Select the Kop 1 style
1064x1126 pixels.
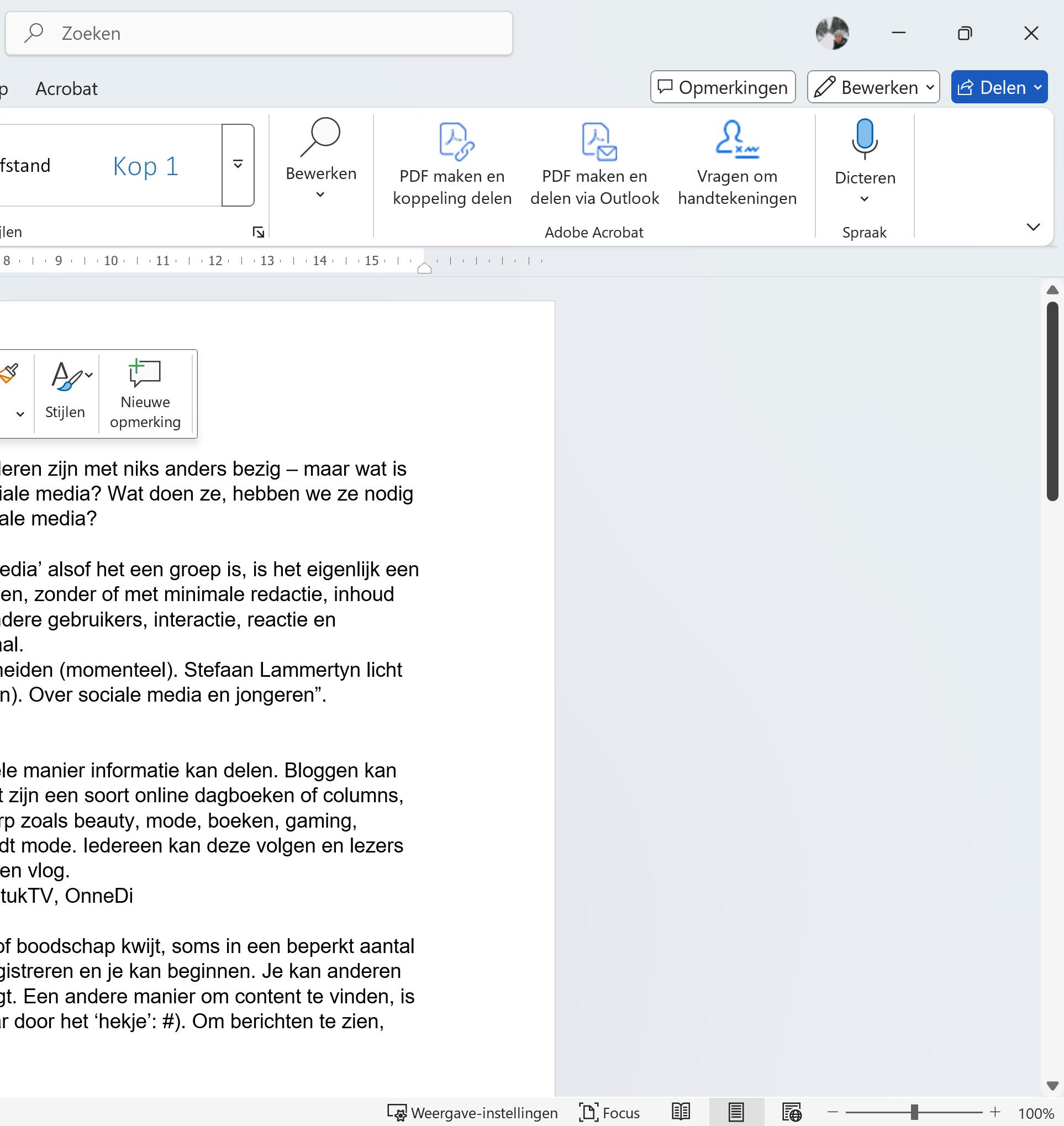[145, 166]
